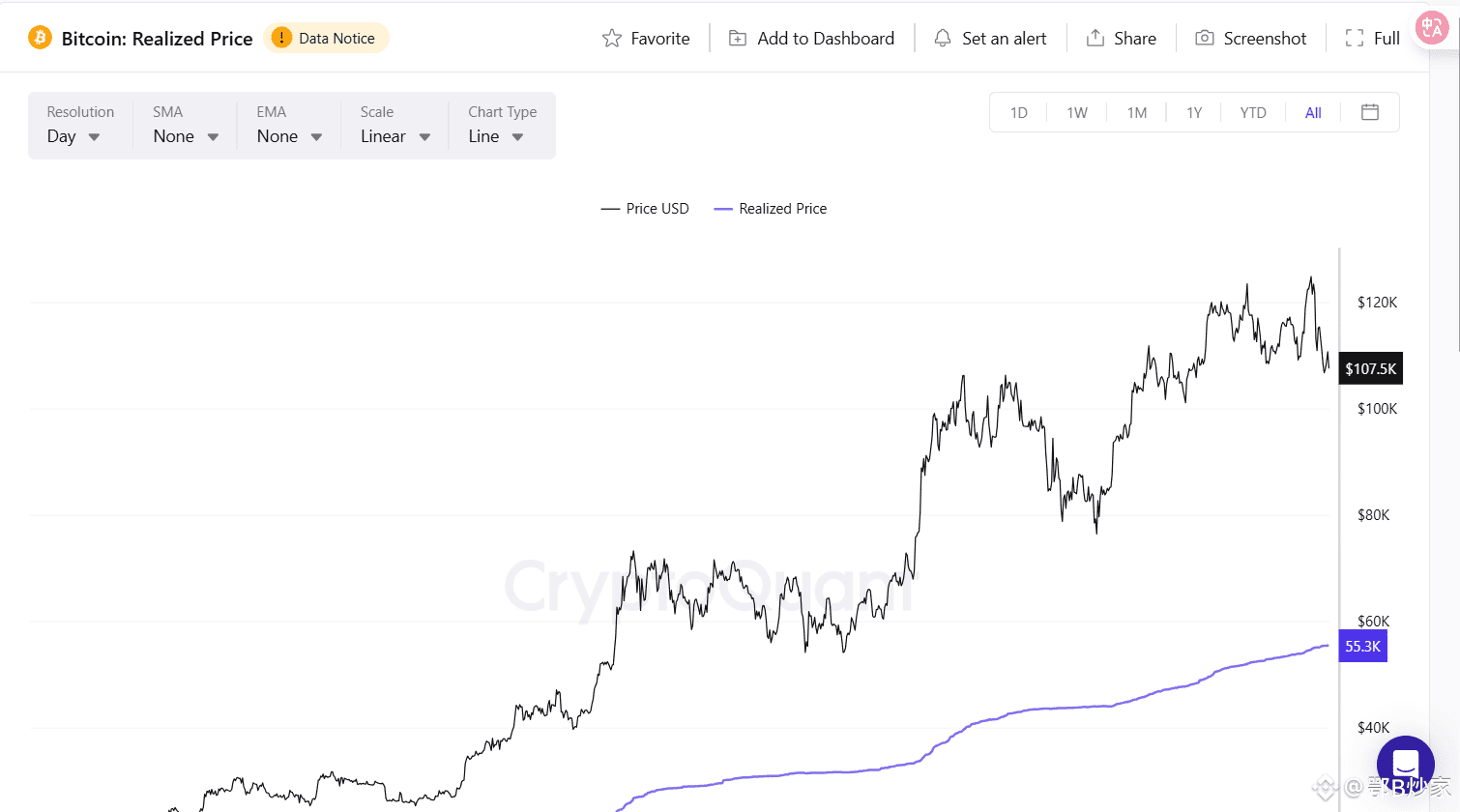Toggle the Price USD legend series
This screenshot has height=812, width=1460.
(646, 209)
